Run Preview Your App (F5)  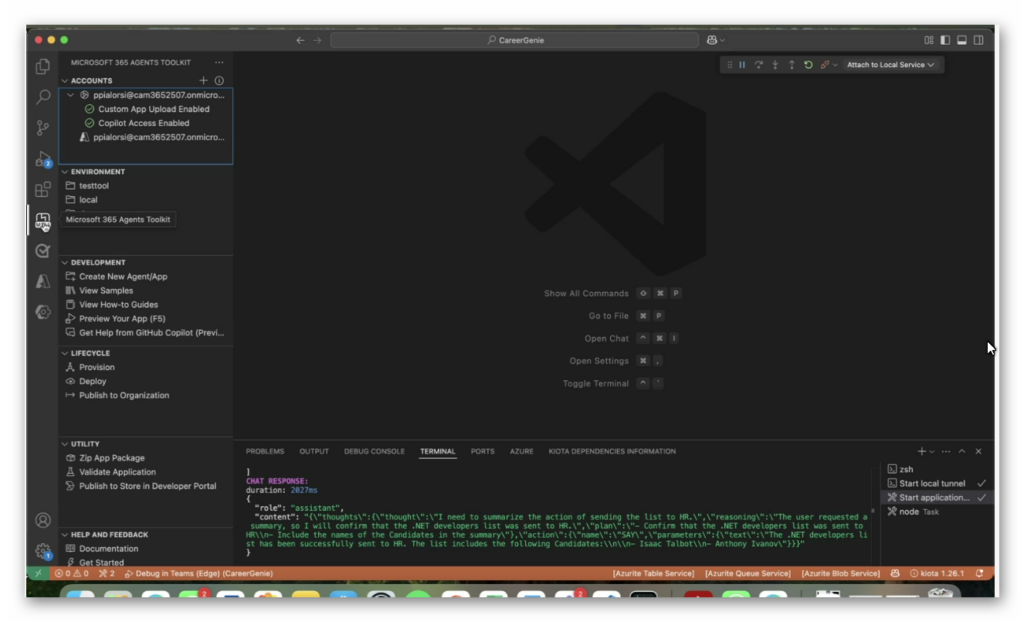[122, 319]
